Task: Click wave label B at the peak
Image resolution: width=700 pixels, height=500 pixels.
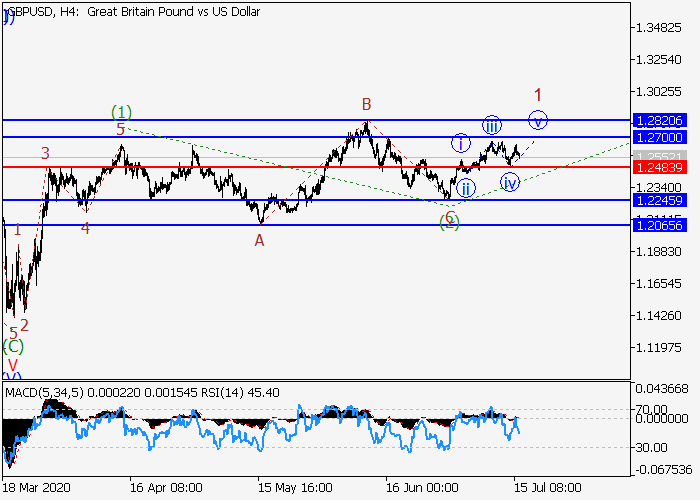Action: point(367,104)
